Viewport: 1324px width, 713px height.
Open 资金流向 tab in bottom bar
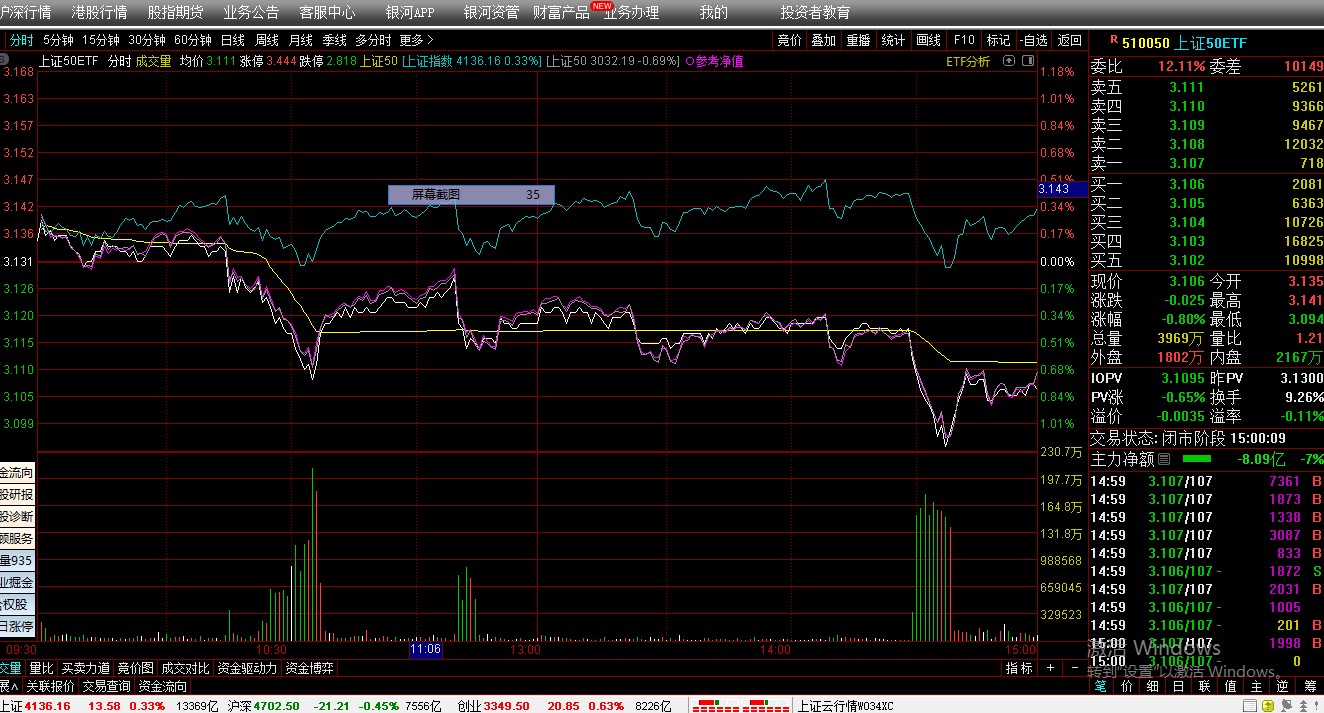pyautogui.click(x=162, y=686)
